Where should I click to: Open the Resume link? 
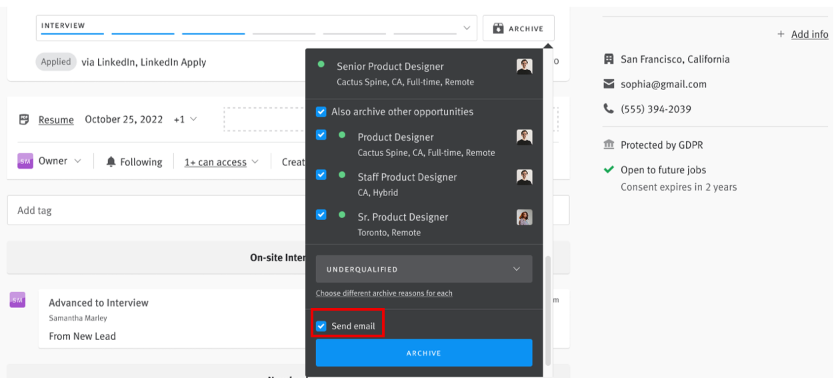tap(56, 120)
